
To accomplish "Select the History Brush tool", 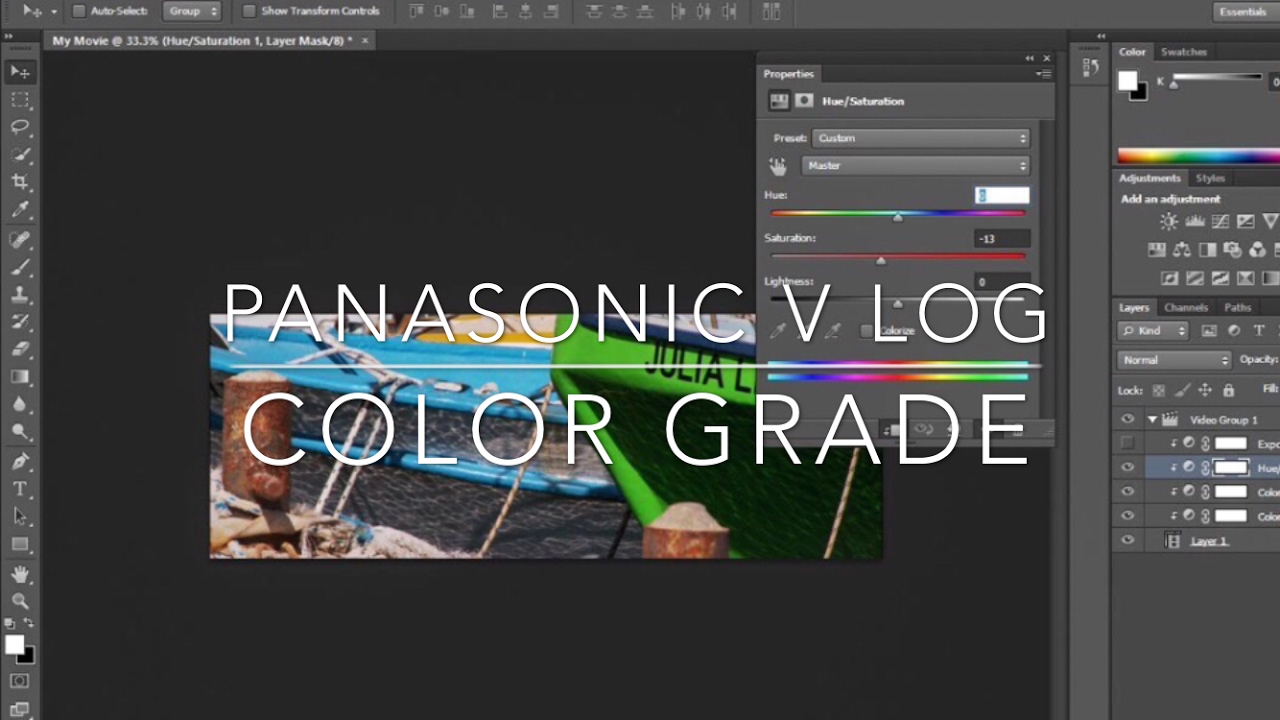I will pyautogui.click(x=19, y=322).
